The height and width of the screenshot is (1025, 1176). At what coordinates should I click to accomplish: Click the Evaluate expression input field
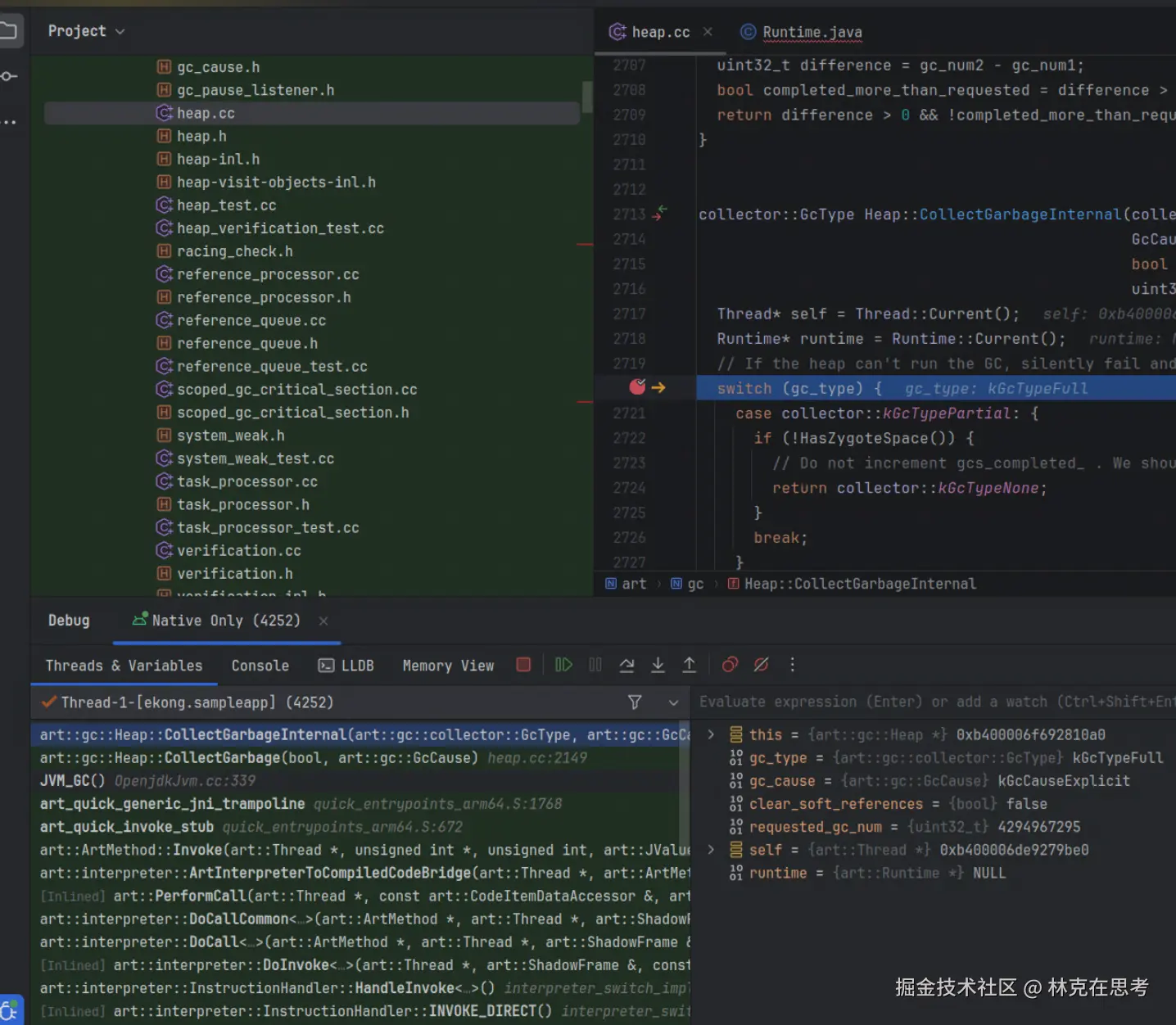[x=934, y=702]
